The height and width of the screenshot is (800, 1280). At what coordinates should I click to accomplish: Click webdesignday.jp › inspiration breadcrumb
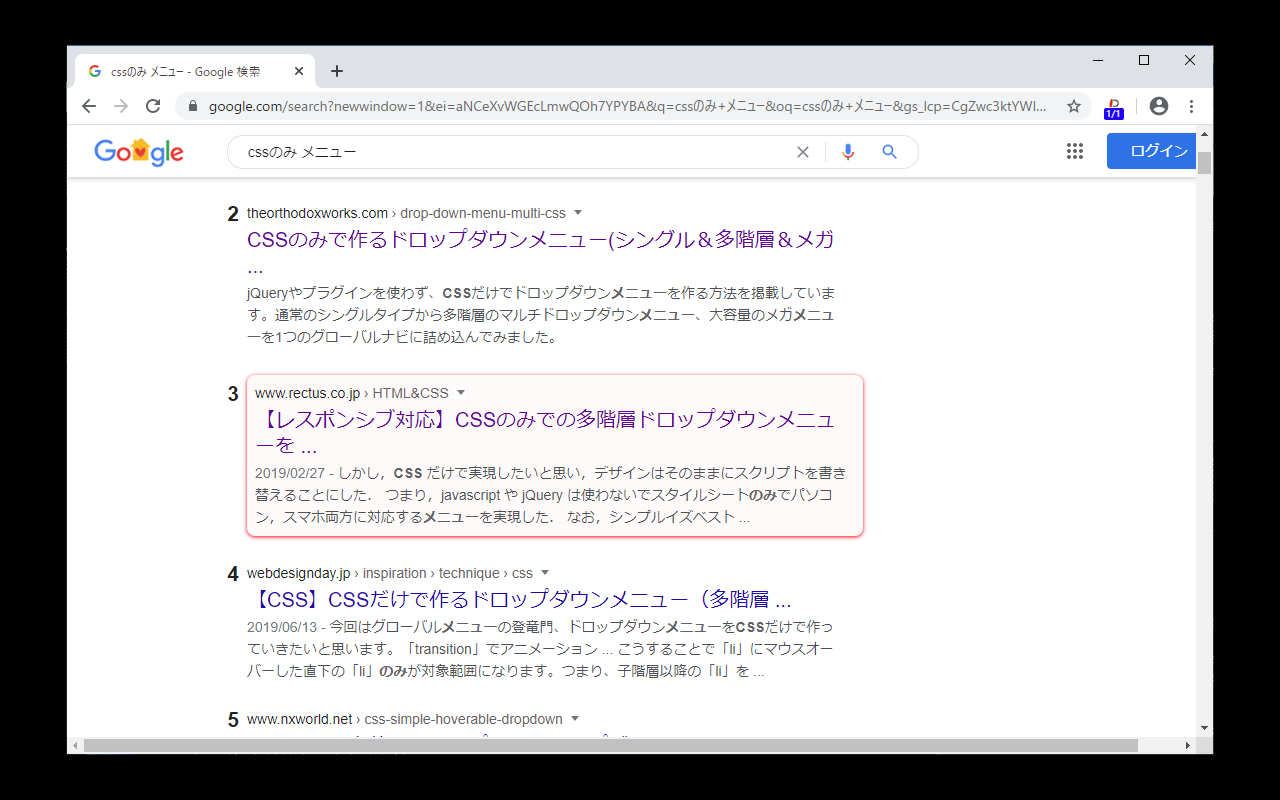coord(390,573)
